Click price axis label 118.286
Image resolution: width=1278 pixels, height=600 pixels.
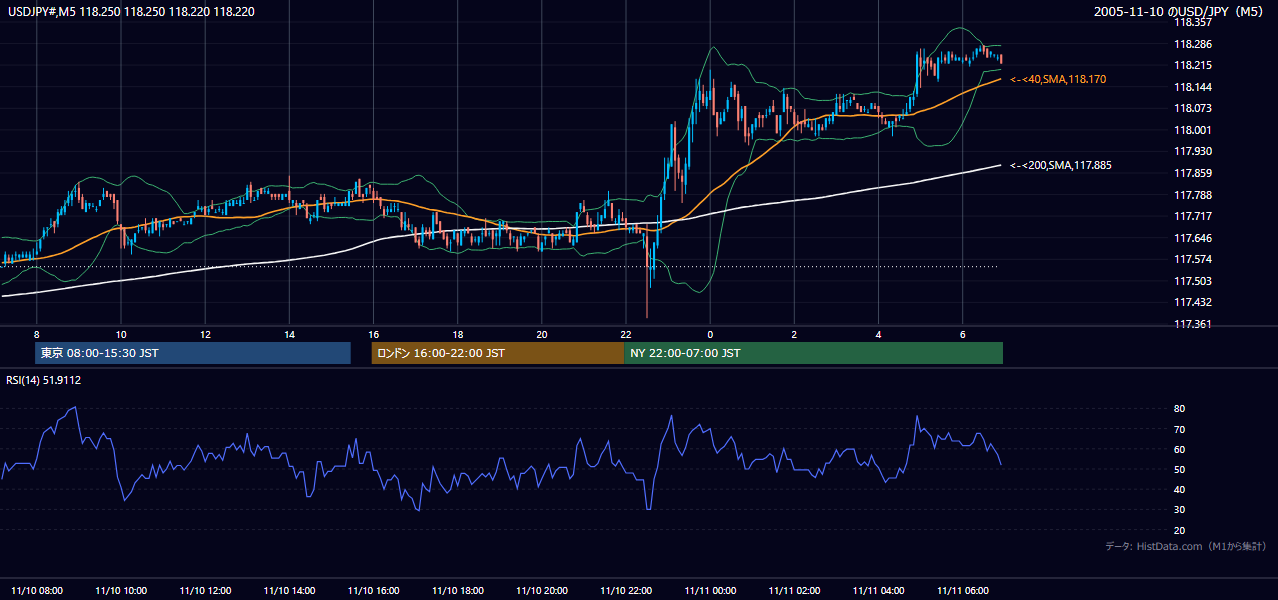(1192, 44)
